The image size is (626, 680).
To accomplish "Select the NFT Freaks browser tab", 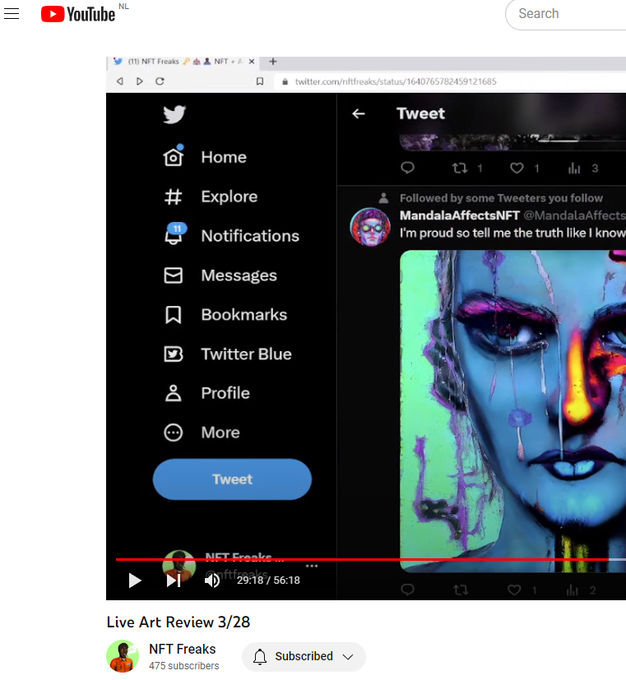I will pyautogui.click(x=184, y=62).
